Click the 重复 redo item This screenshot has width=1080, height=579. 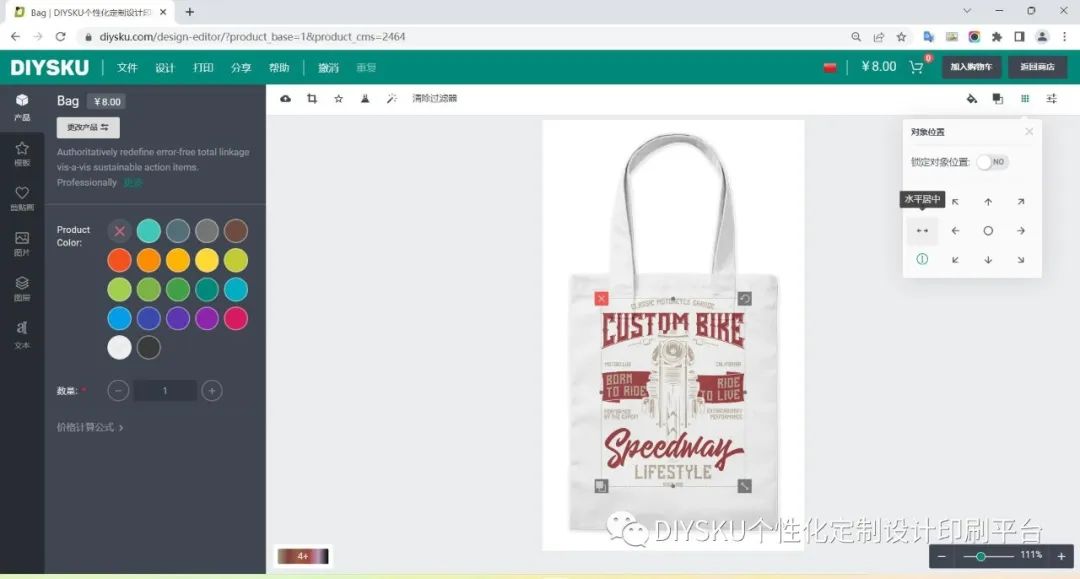pos(366,67)
